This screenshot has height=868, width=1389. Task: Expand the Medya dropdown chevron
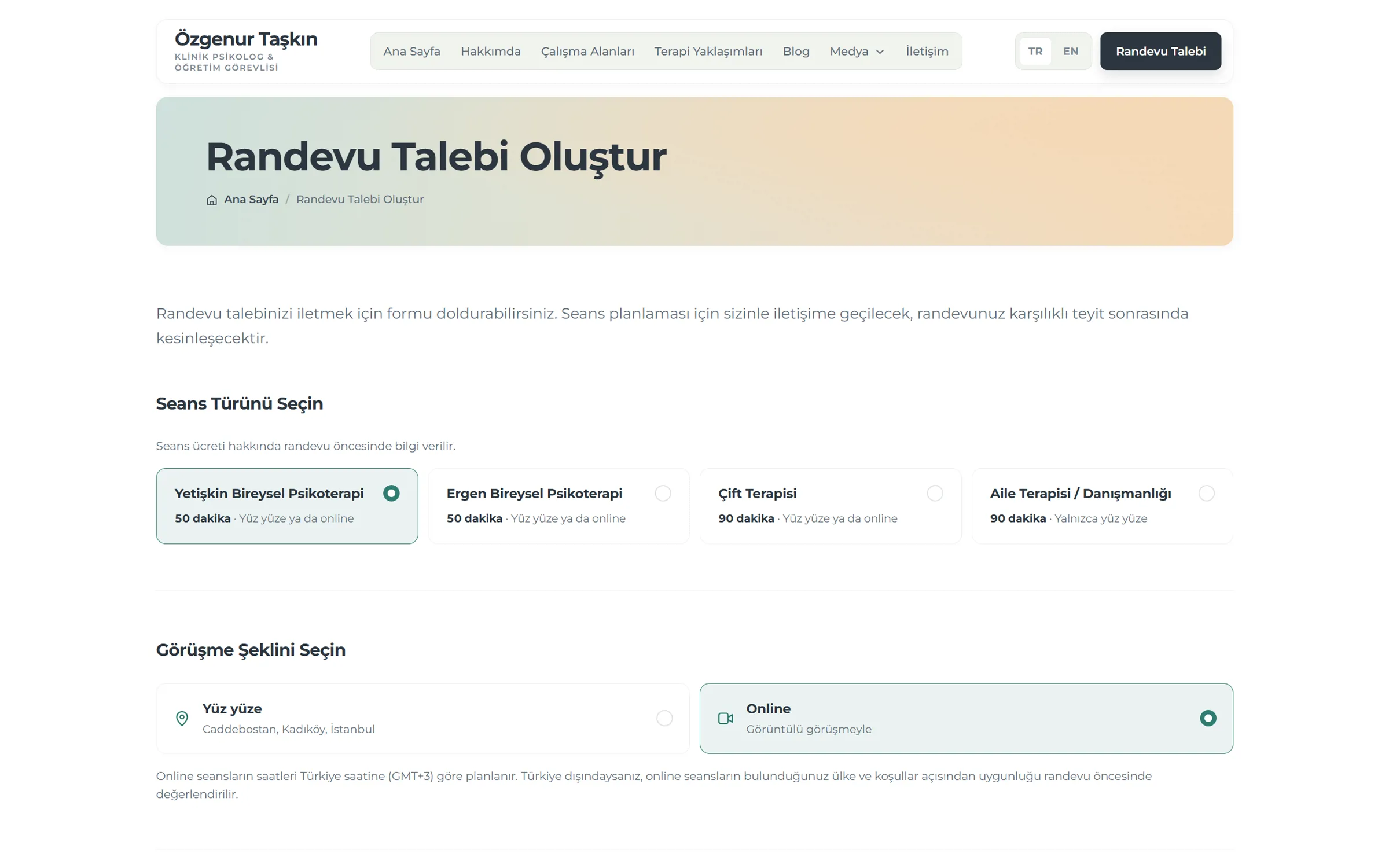tap(880, 52)
